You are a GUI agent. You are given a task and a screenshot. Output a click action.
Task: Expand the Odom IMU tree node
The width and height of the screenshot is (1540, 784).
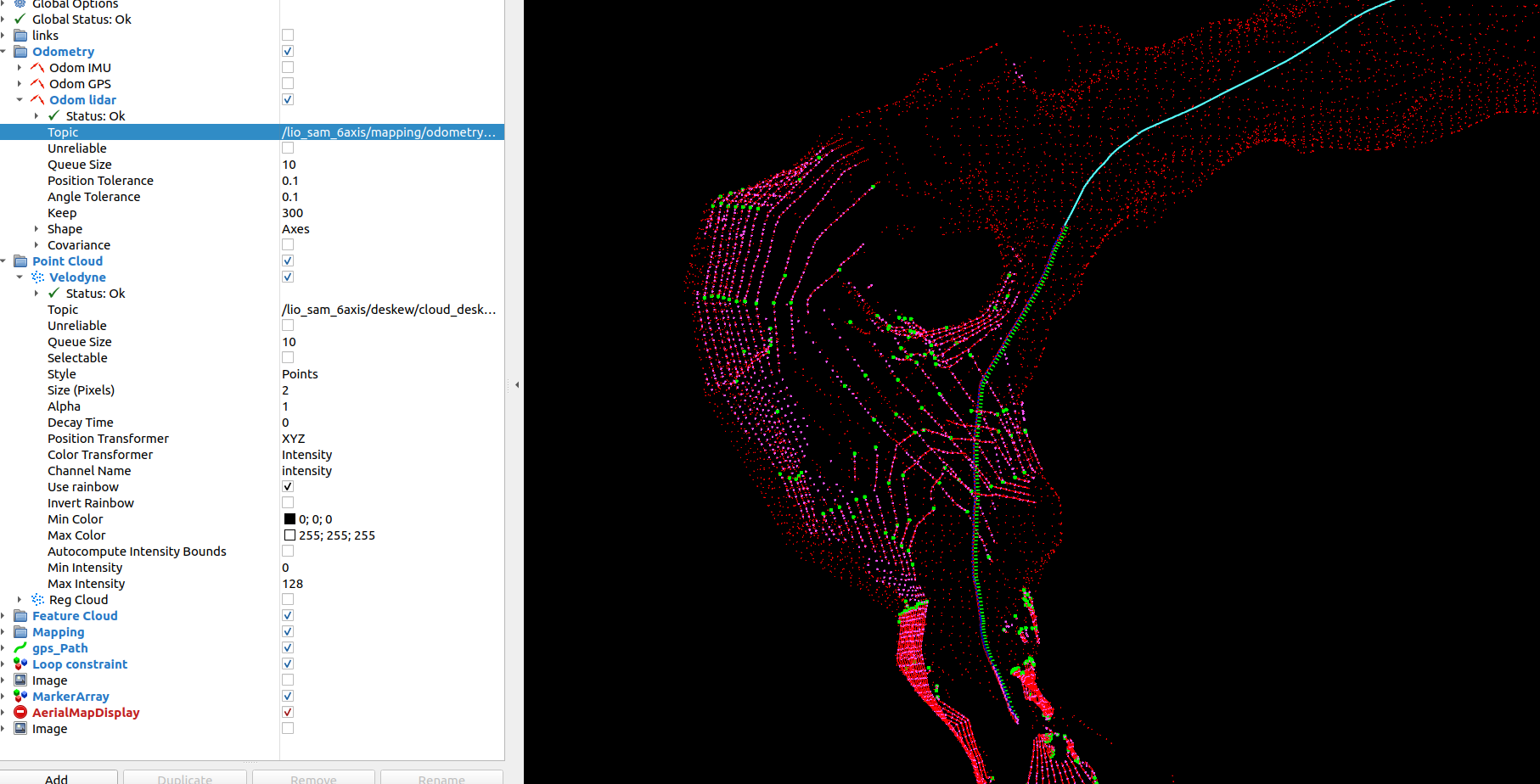20,67
